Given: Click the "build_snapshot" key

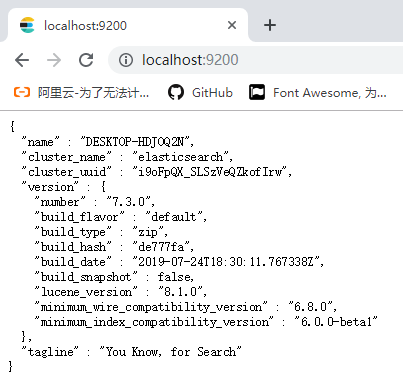Looking at the screenshot, I should coord(86,277).
